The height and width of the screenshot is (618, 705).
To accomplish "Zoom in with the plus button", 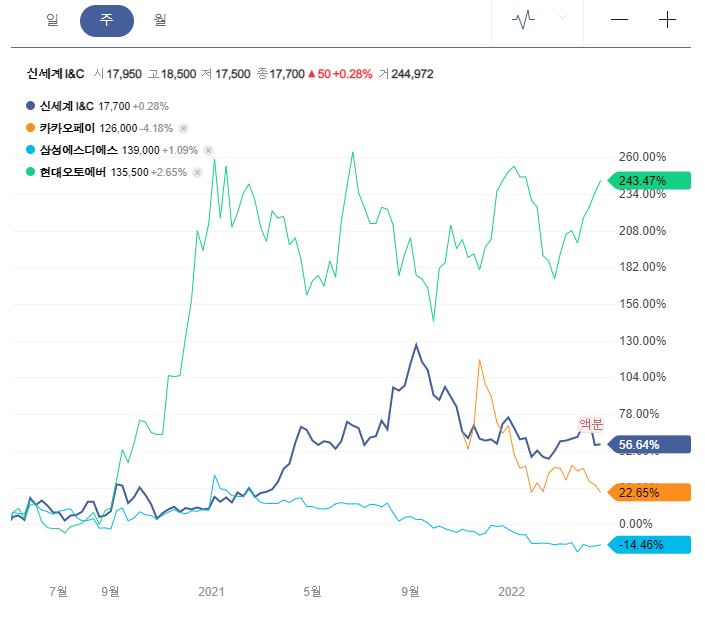I will [x=667, y=20].
